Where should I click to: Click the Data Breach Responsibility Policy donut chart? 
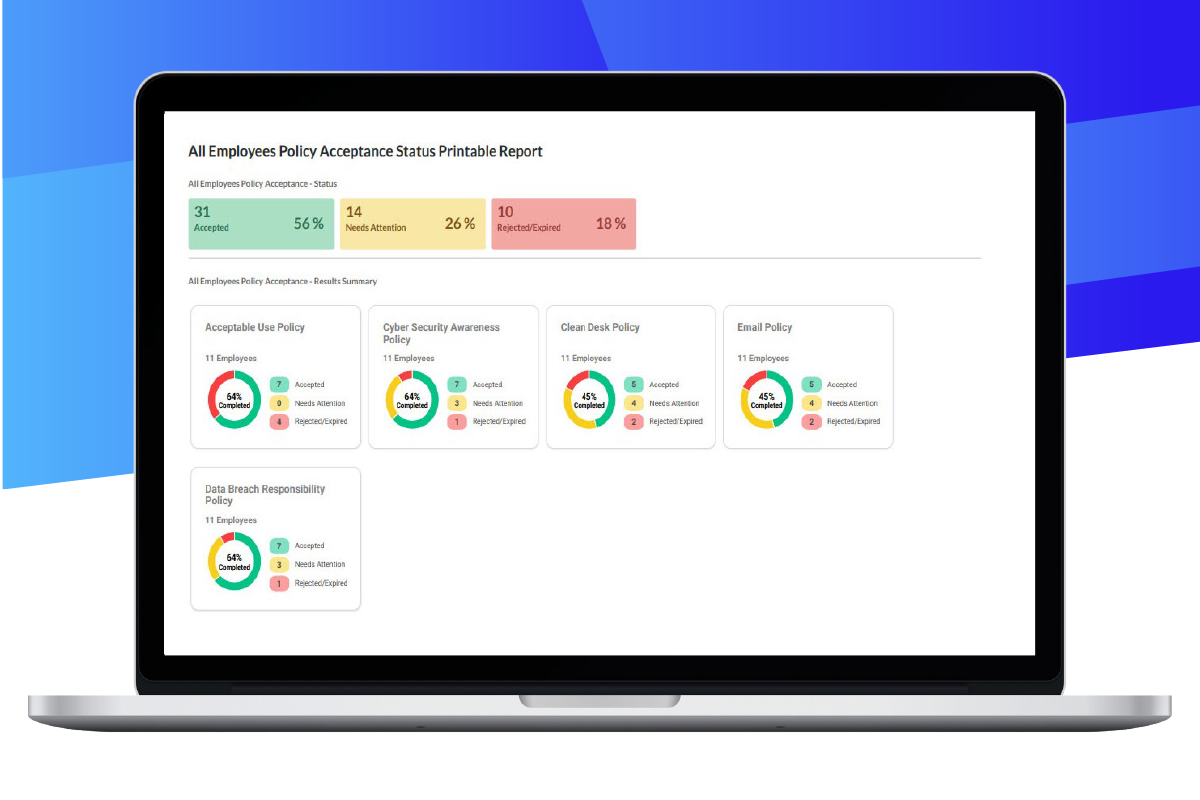(234, 562)
